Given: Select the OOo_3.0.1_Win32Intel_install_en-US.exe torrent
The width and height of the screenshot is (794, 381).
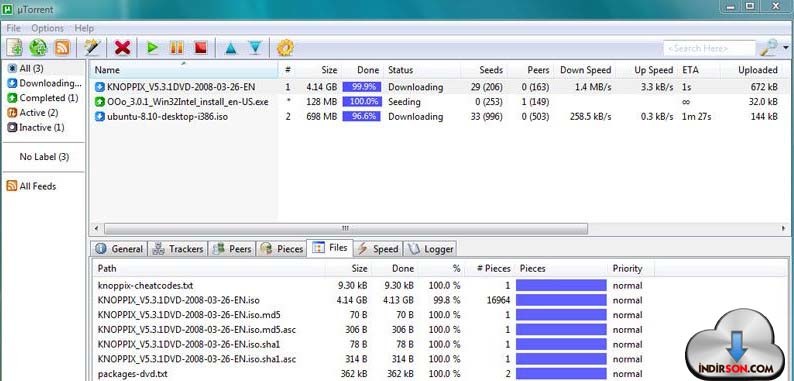Looking at the screenshot, I should click(187, 102).
